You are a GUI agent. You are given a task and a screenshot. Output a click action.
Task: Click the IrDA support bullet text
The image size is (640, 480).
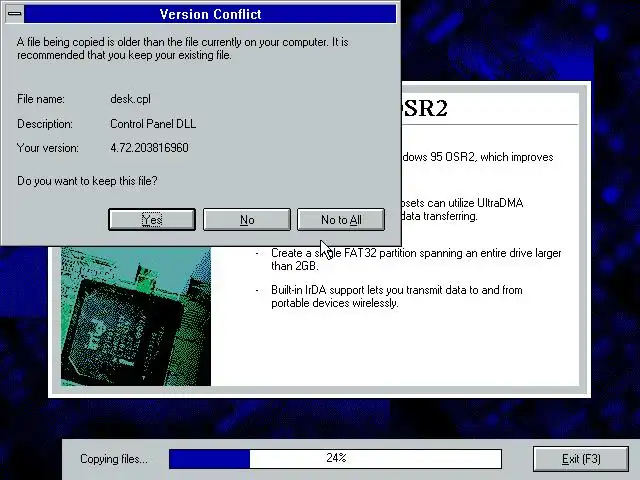(397, 296)
